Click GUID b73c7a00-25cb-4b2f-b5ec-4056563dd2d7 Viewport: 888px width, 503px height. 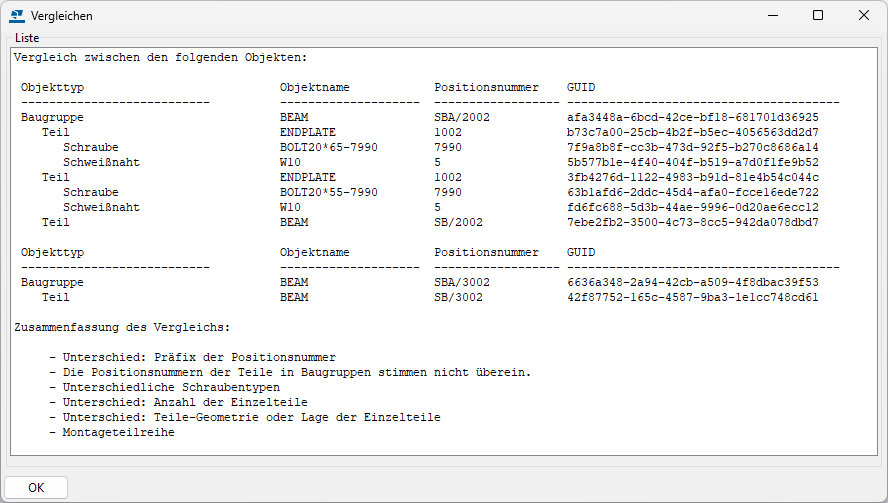coord(693,132)
